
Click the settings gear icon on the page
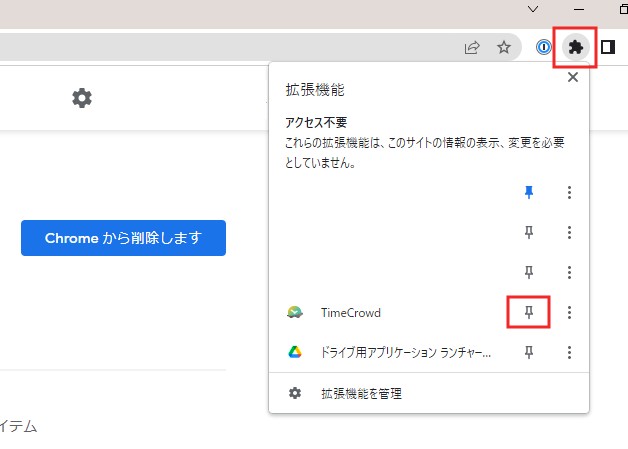[x=82, y=98]
